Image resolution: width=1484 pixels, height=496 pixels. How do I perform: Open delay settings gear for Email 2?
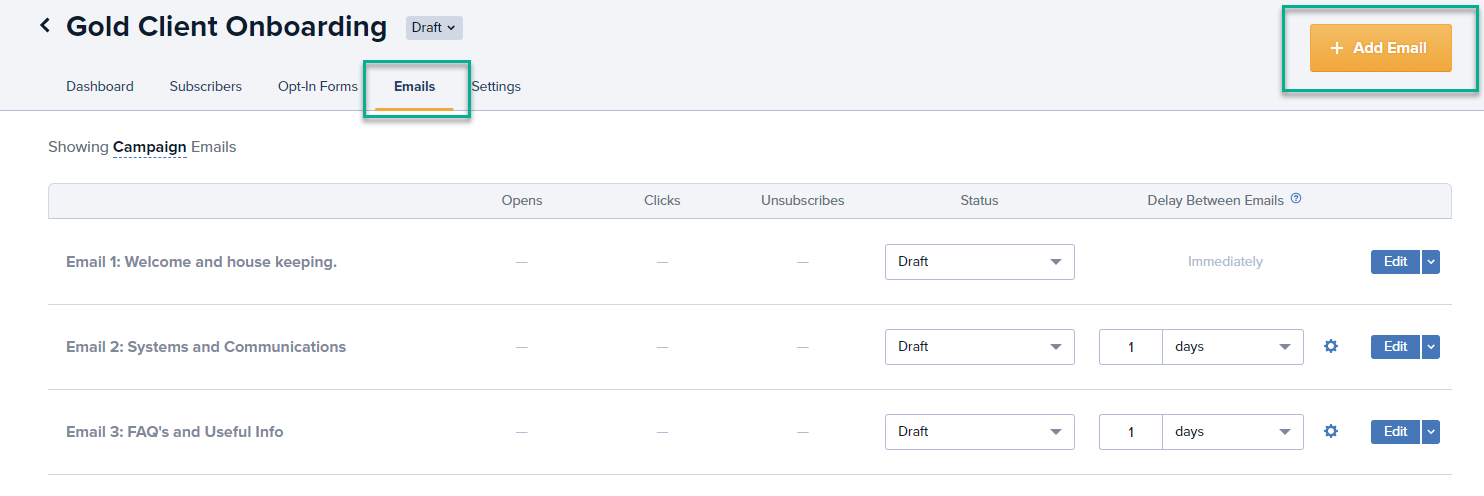(1330, 347)
